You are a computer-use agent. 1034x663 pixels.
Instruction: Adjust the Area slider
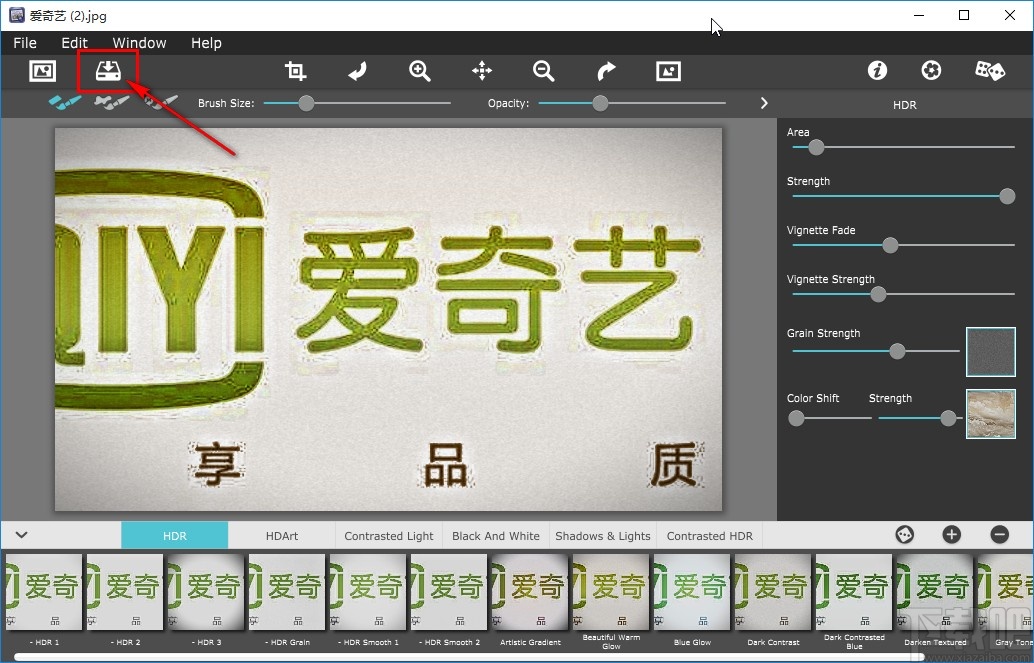[816, 147]
